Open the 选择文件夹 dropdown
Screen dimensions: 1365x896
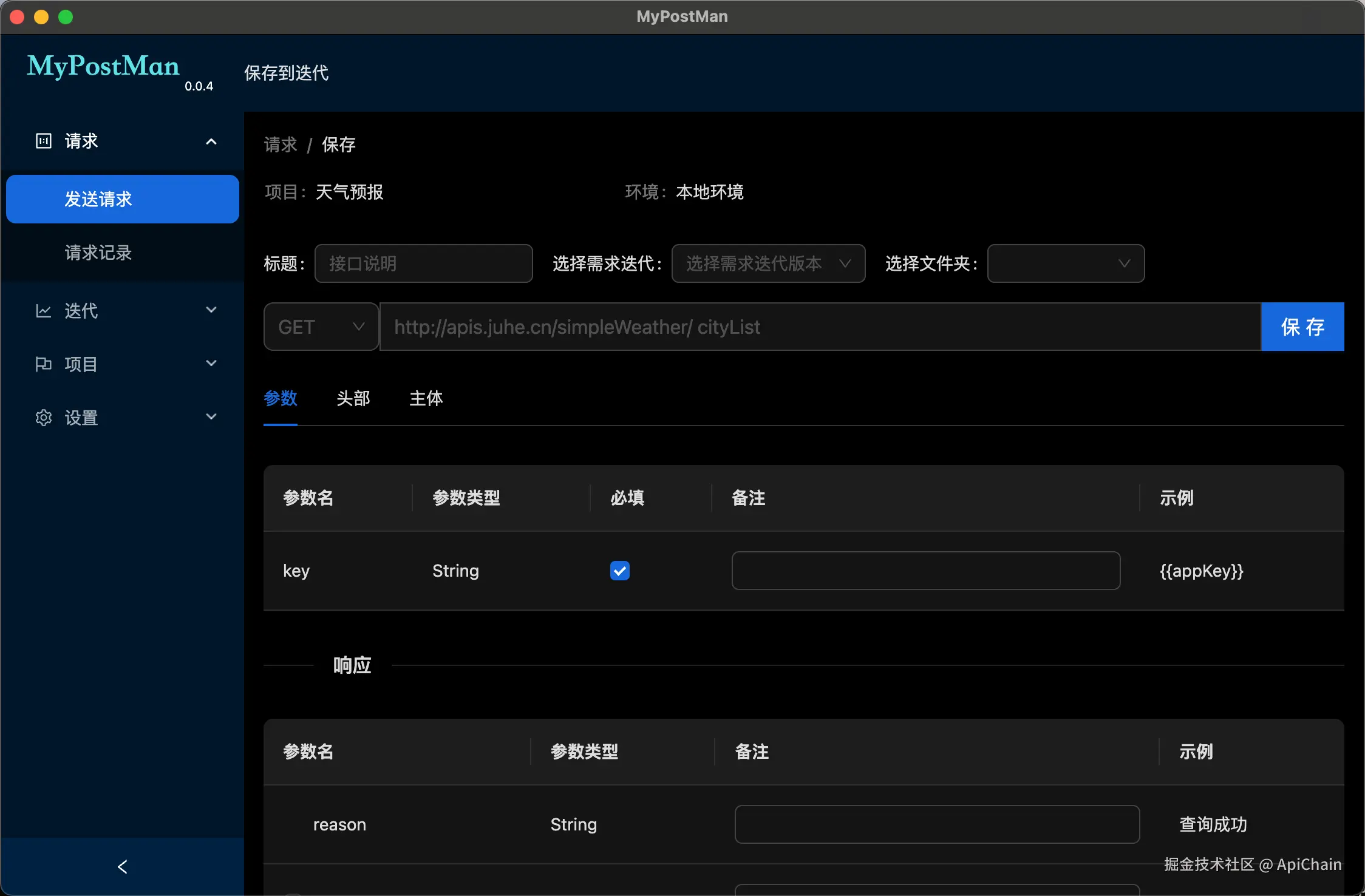point(1066,263)
